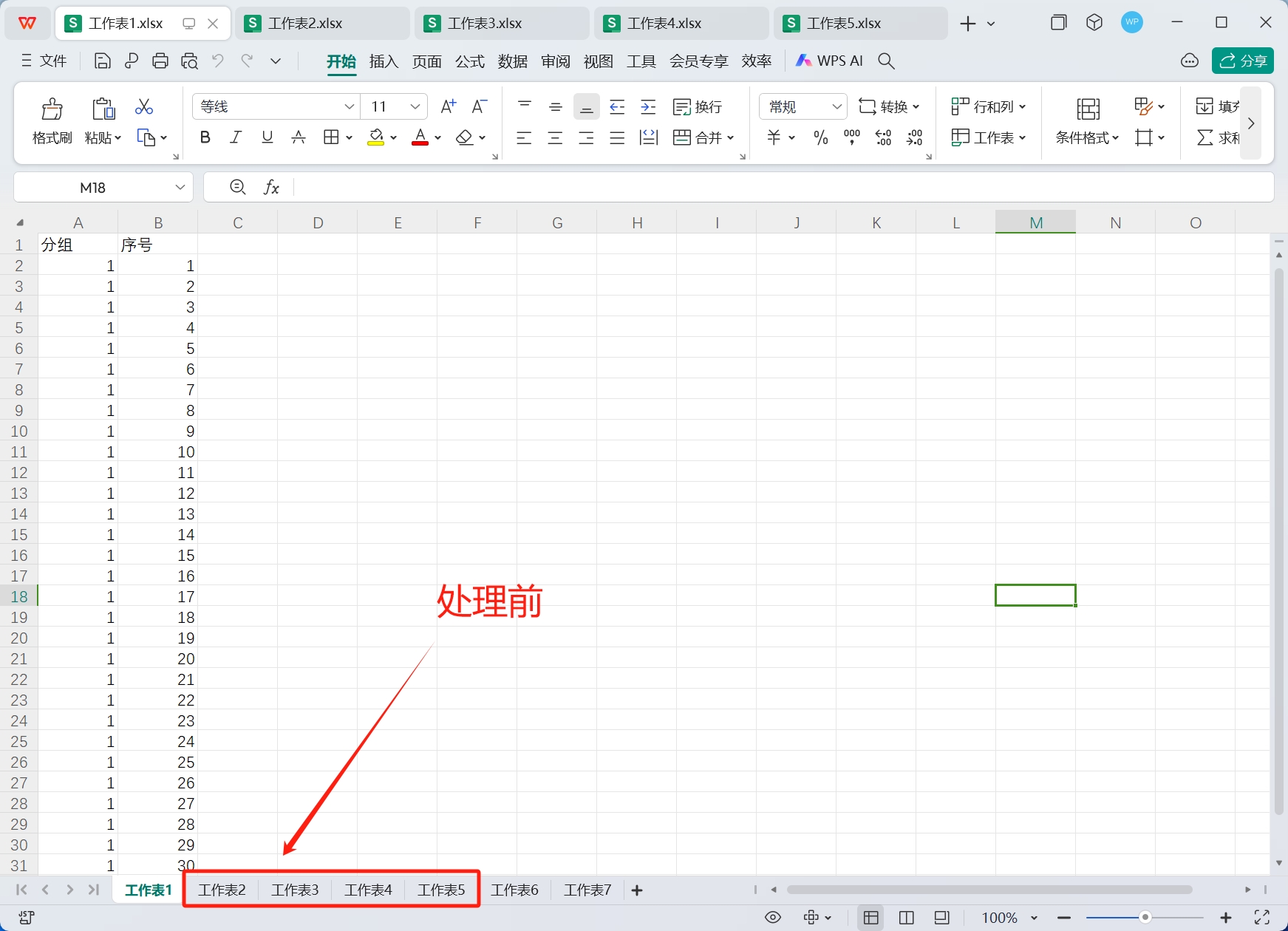1288x931 pixels.
Task: Click the thousands separator icon
Action: [x=852, y=137]
